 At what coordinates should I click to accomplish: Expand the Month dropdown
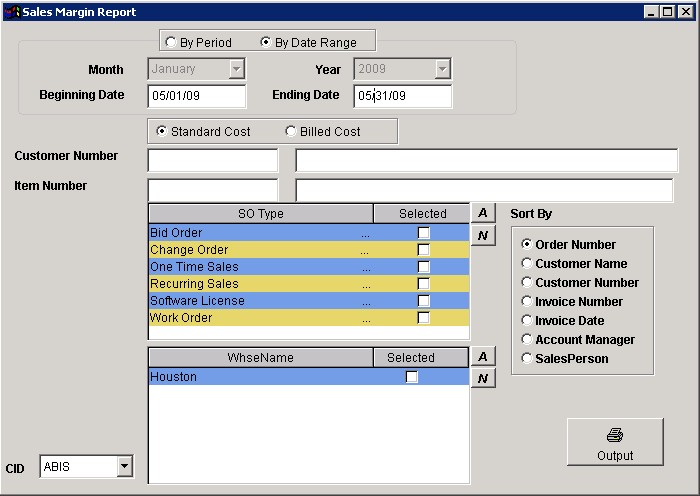236,70
